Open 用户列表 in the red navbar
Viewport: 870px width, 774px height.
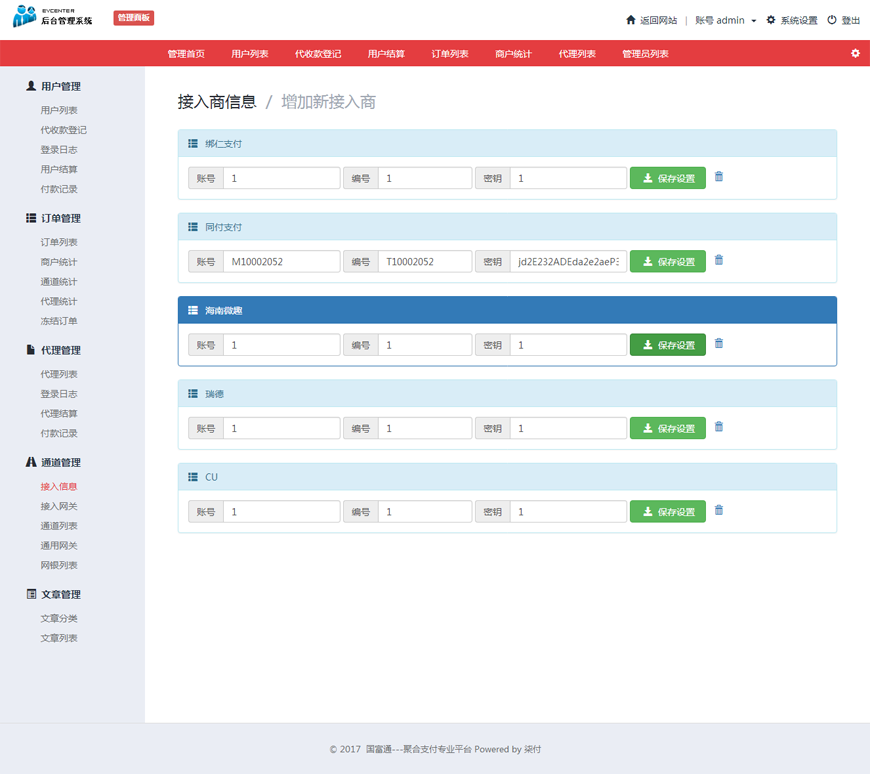coord(250,54)
